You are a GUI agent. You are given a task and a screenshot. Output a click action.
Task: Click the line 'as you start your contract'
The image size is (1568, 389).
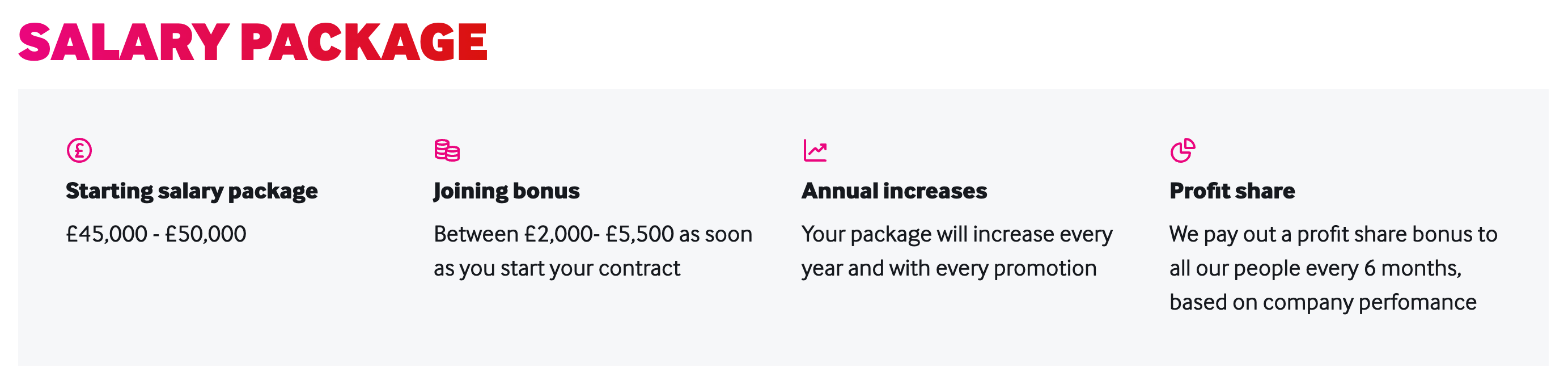coord(557,268)
